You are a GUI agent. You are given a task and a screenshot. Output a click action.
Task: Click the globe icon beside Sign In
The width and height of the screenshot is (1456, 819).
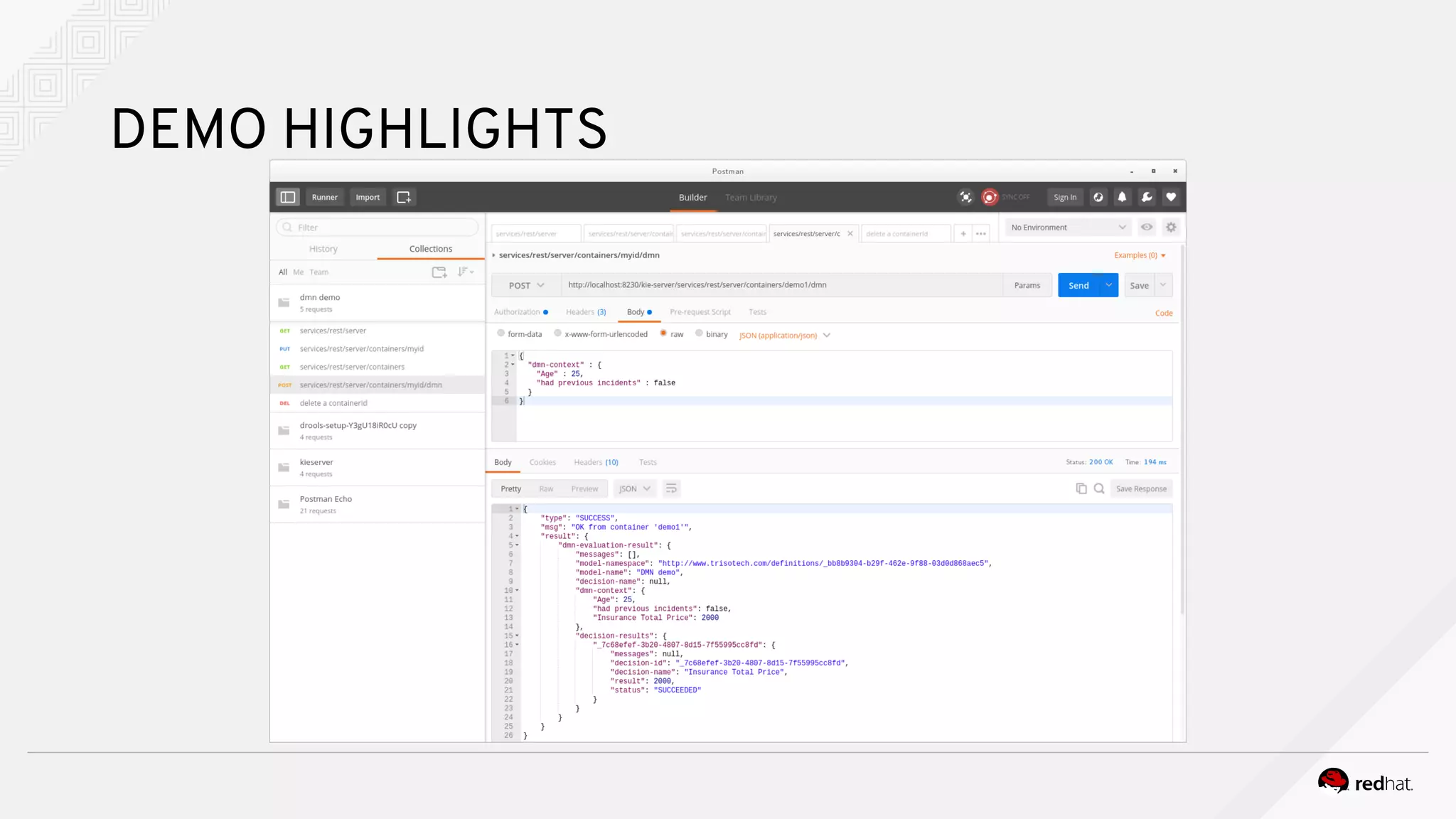click(x=1098, y=197)
